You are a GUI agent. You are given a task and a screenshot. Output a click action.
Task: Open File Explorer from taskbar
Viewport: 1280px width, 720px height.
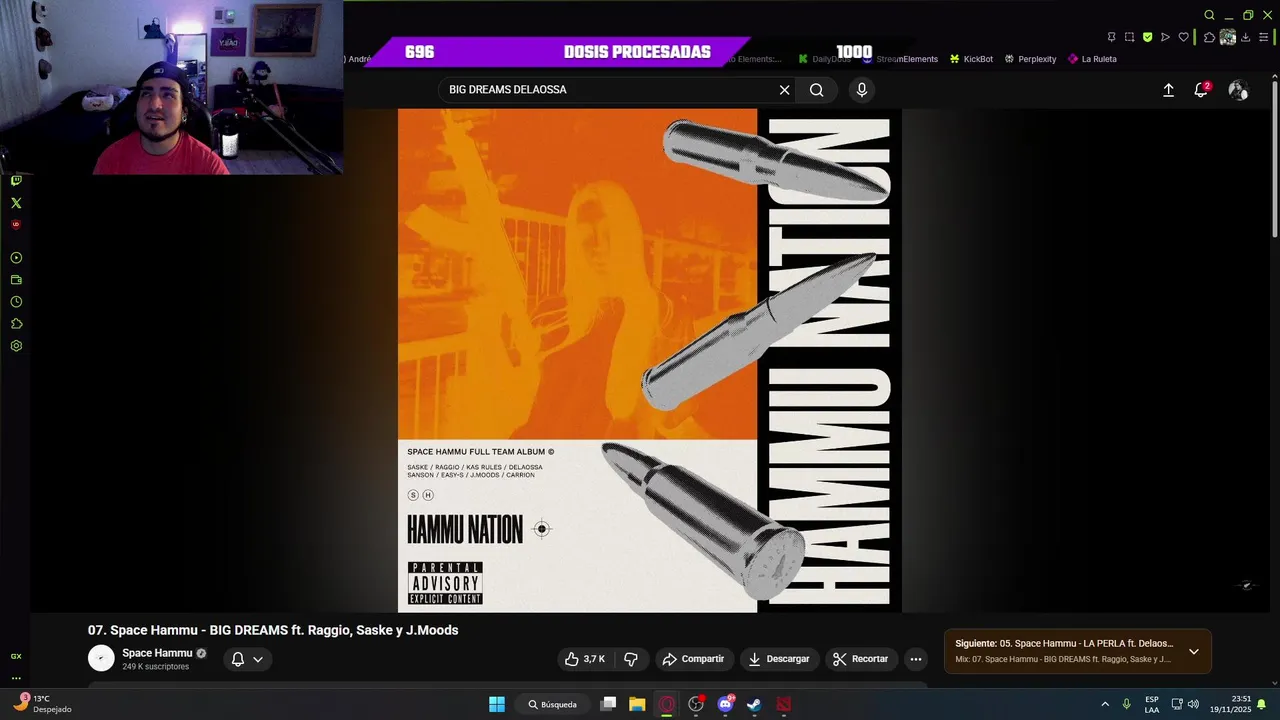(637, 704)
